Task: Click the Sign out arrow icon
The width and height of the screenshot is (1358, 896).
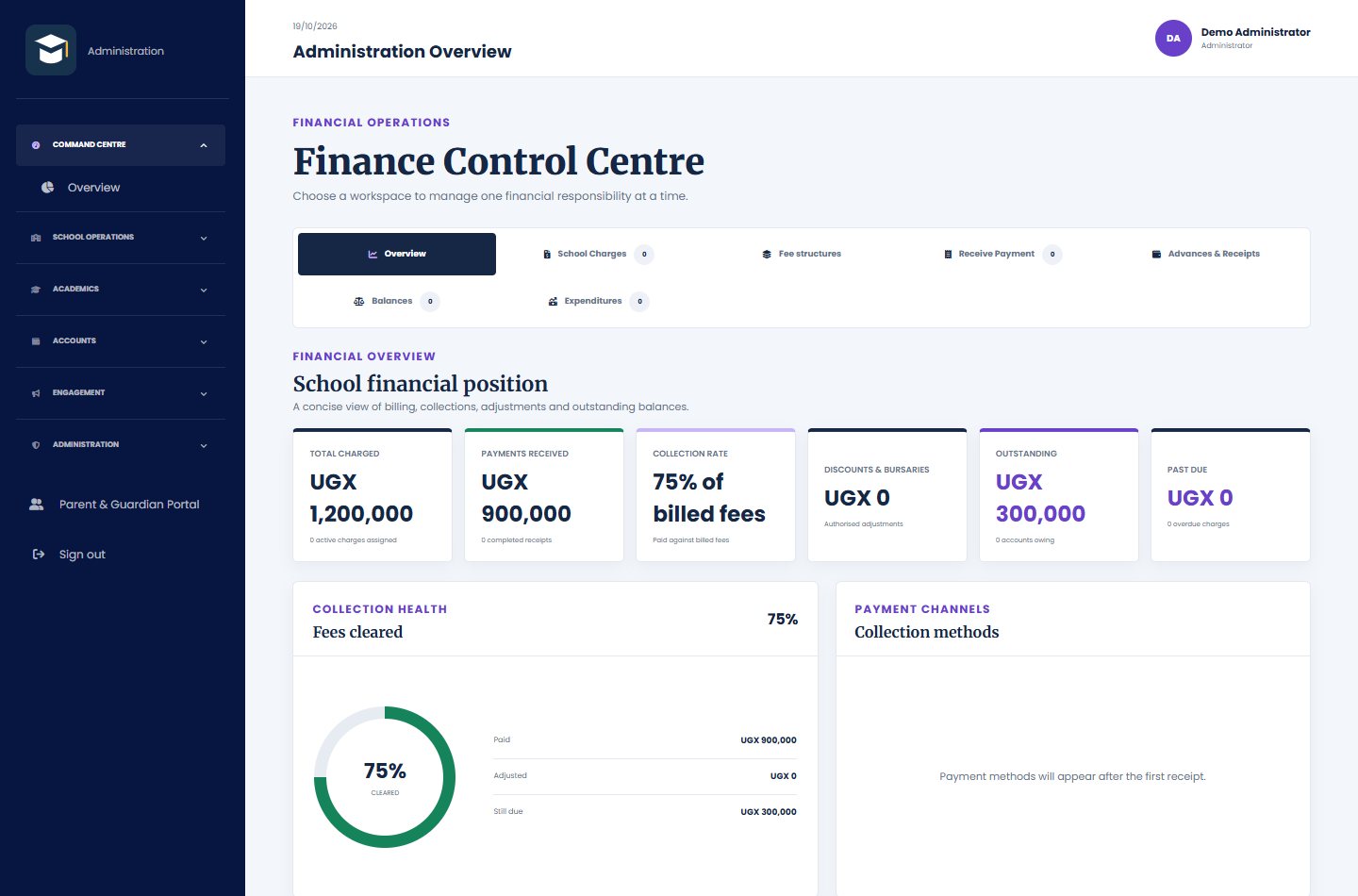Action: tap(39, 555)
